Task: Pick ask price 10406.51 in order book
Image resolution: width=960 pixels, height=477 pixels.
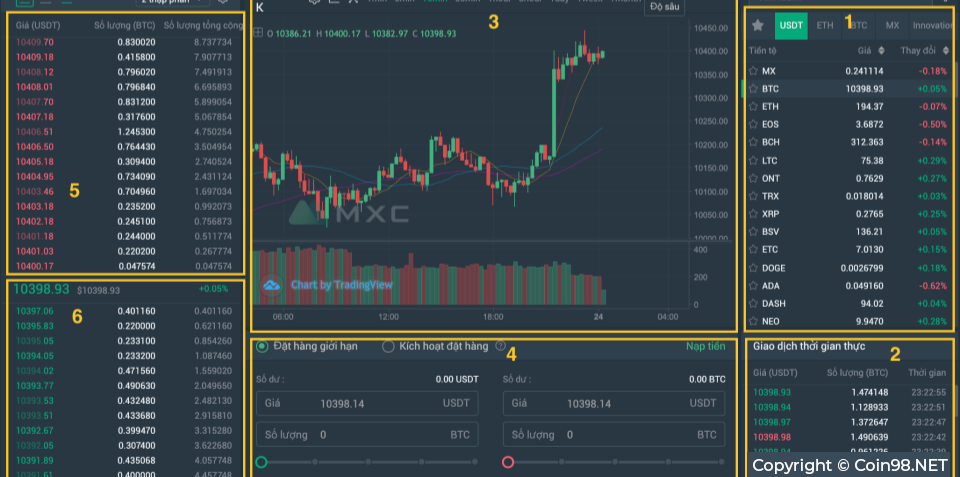Action: (x=35, y=132)
